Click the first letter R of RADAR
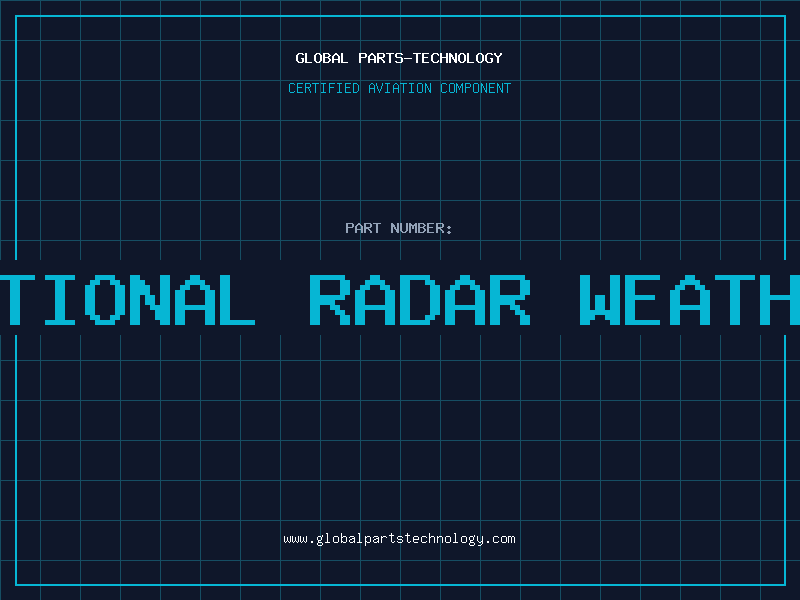800x600 pixels. pyautogui.click(x=330, y=300)
